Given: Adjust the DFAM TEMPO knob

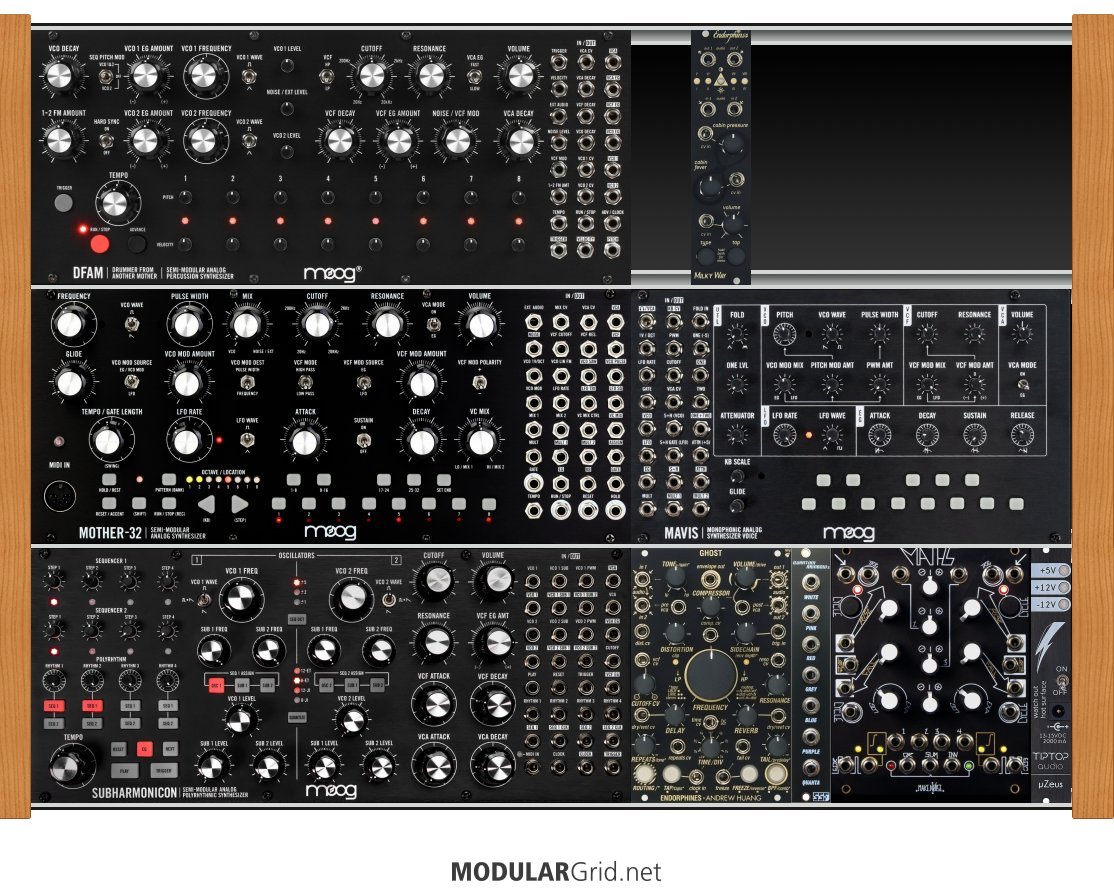Looking at the screenshot, I should 117,204.
